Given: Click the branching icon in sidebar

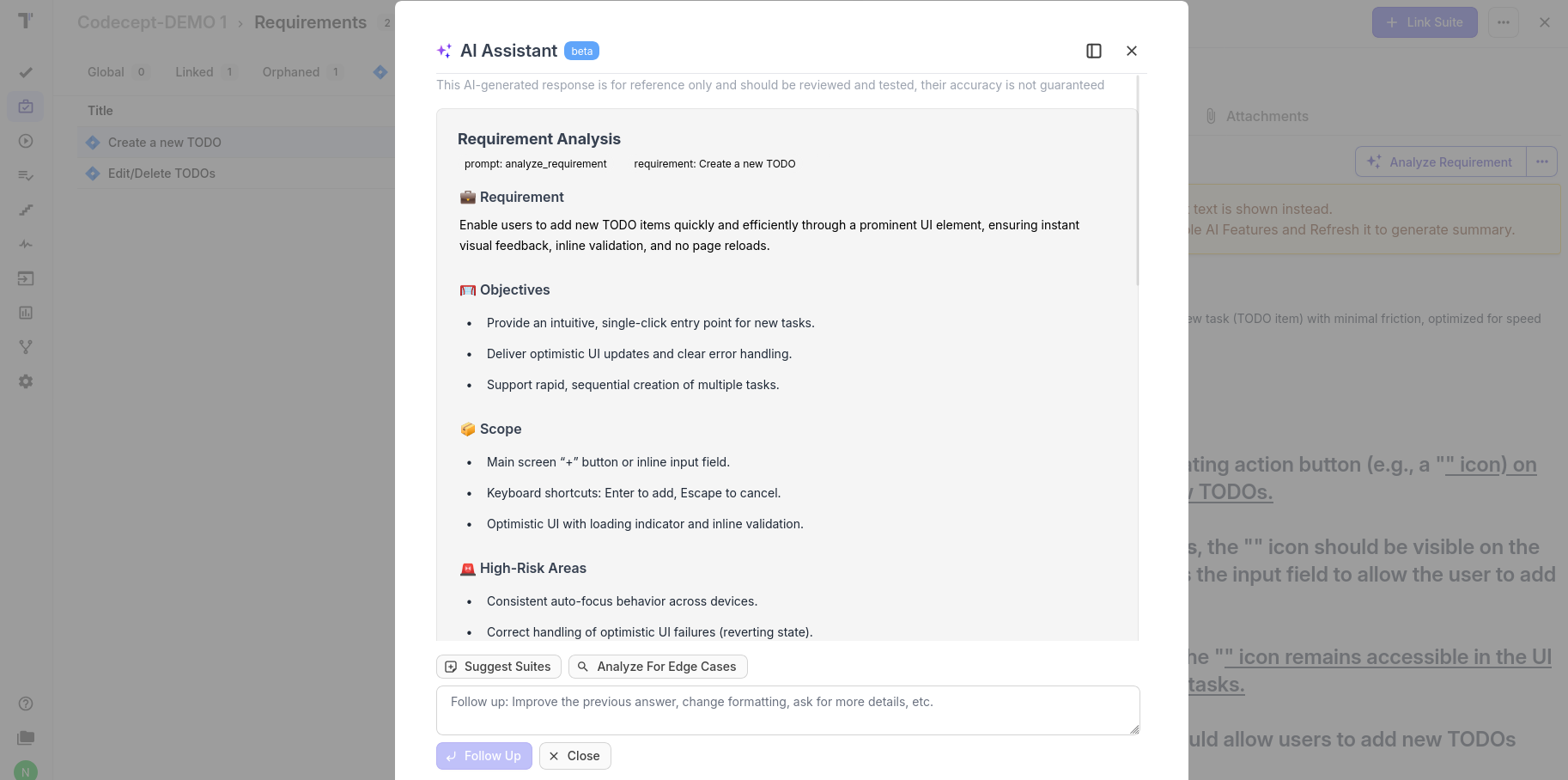Looking at the screenshot, I should 26,347.
